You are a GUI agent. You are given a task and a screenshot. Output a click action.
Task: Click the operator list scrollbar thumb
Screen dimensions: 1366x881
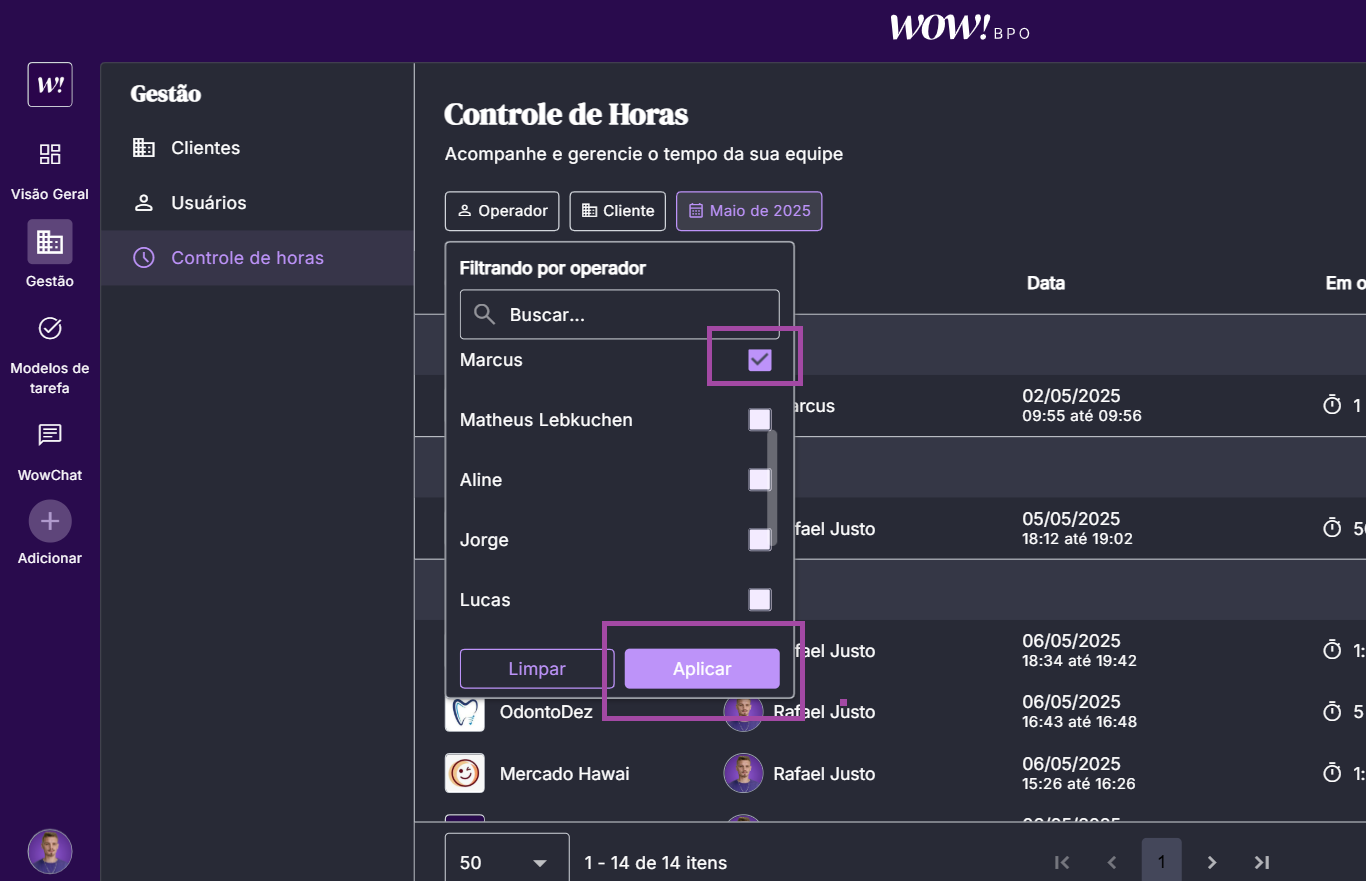(772, 485)
